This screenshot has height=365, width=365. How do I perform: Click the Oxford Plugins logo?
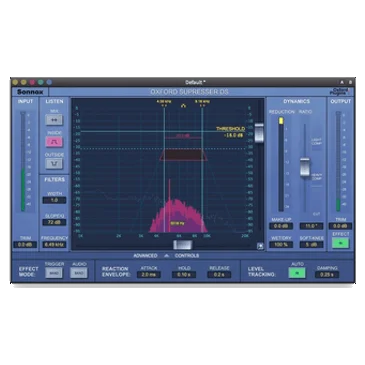pos(339,92)
